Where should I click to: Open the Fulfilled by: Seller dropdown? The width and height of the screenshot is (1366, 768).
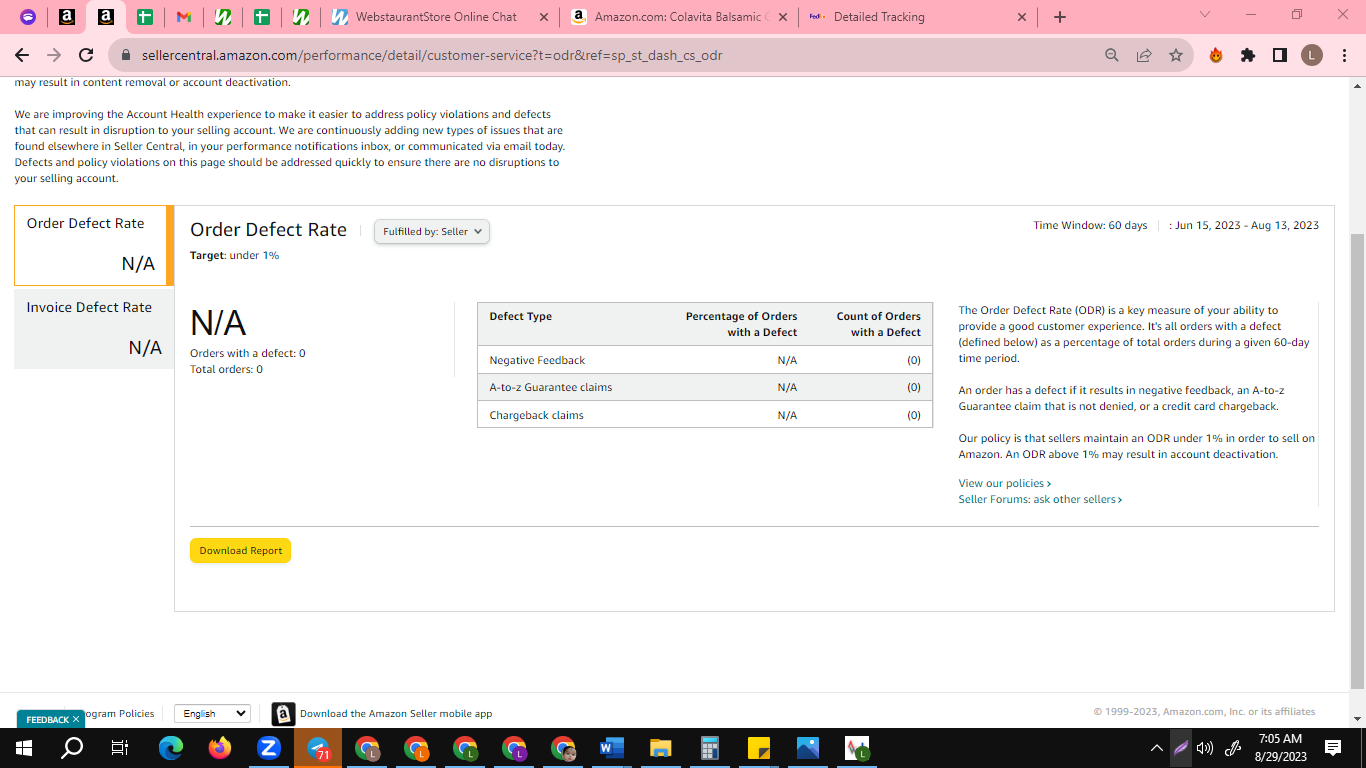(x=432, y=231)
